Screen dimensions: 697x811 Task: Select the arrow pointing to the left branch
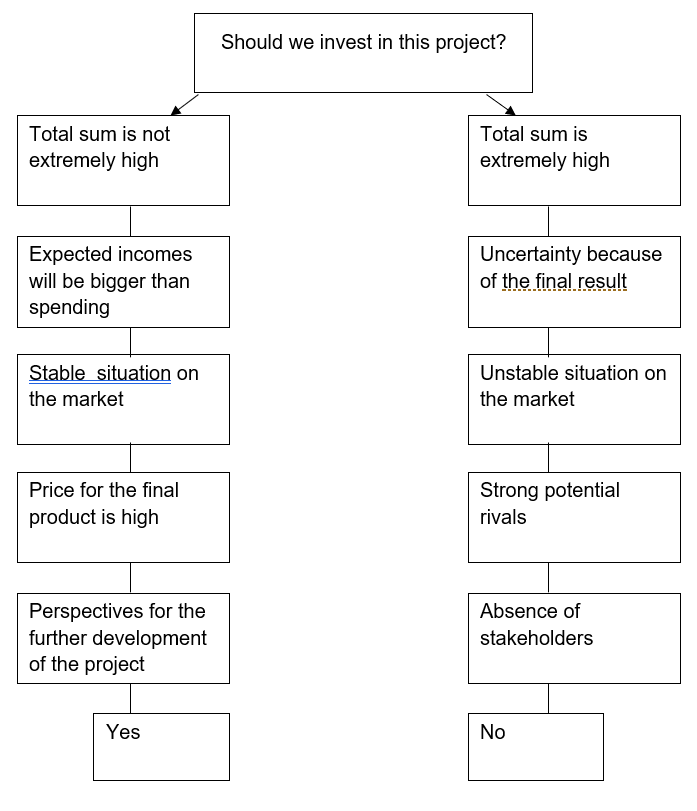pos(185,104)
